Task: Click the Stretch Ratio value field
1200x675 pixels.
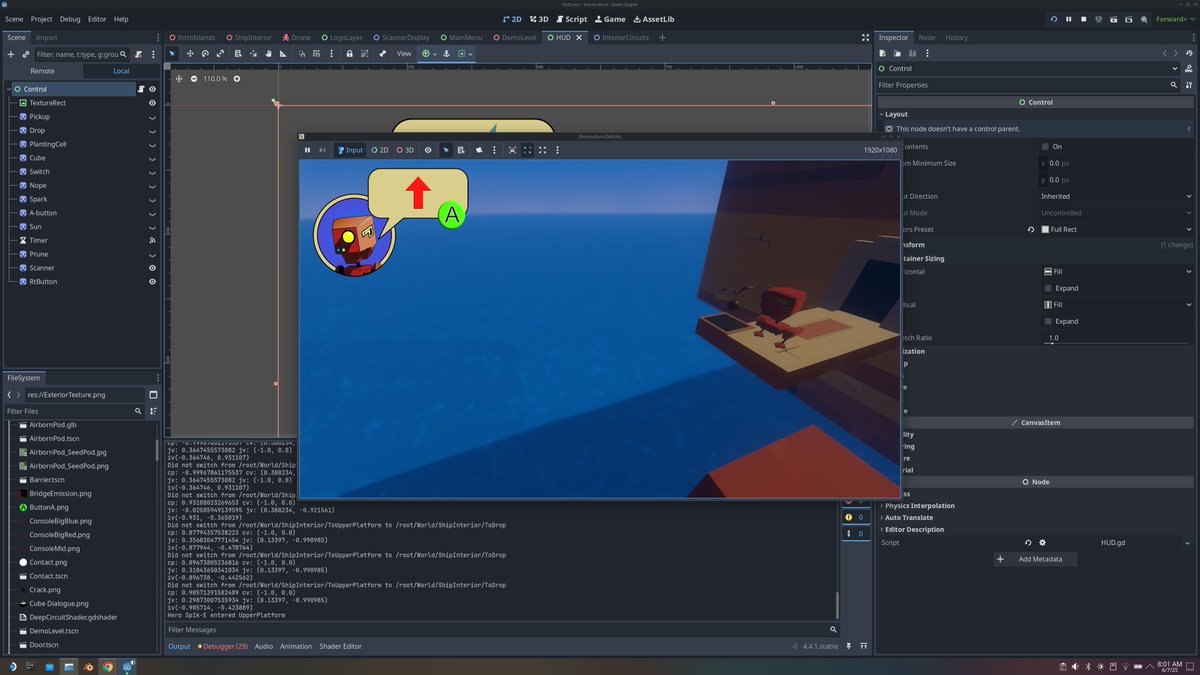Action: (x=1115, y=338)
